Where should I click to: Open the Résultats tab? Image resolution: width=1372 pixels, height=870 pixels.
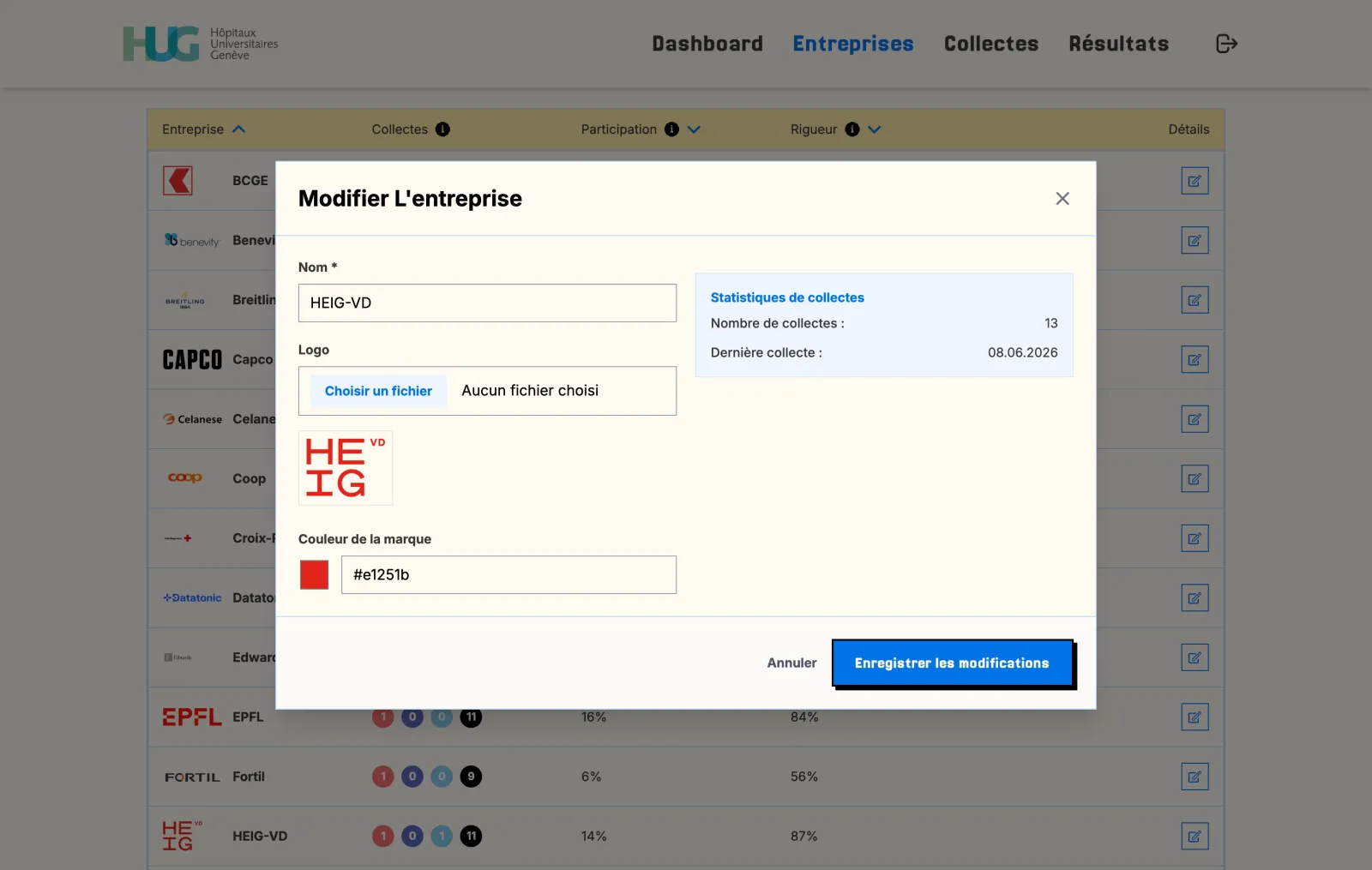tap(1119, 44)
